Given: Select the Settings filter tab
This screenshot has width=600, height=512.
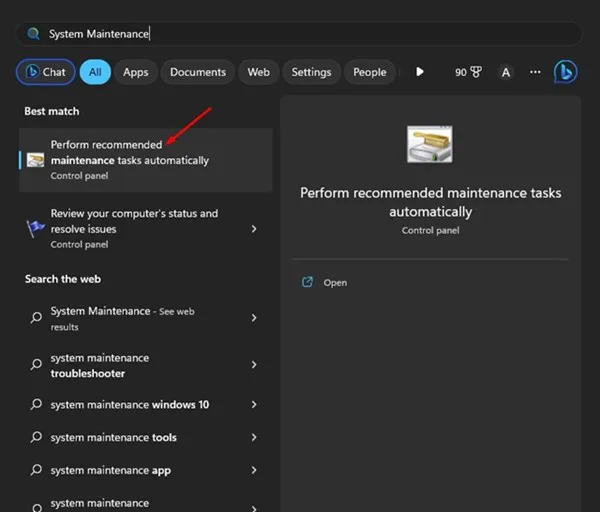Looking at the screenshot, I should coord(311,72).
